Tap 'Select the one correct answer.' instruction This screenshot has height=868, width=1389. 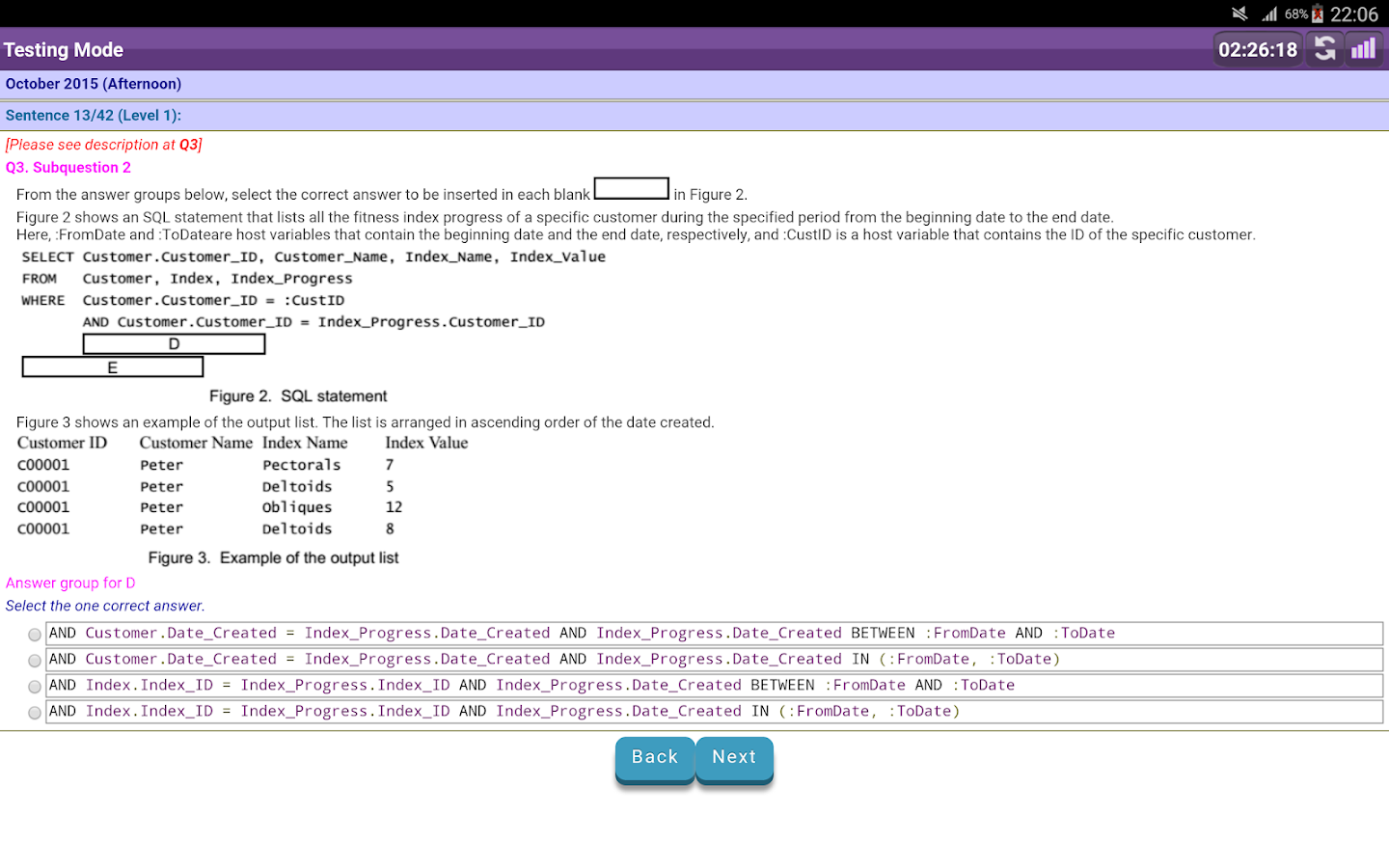click(x=105, y=607)
